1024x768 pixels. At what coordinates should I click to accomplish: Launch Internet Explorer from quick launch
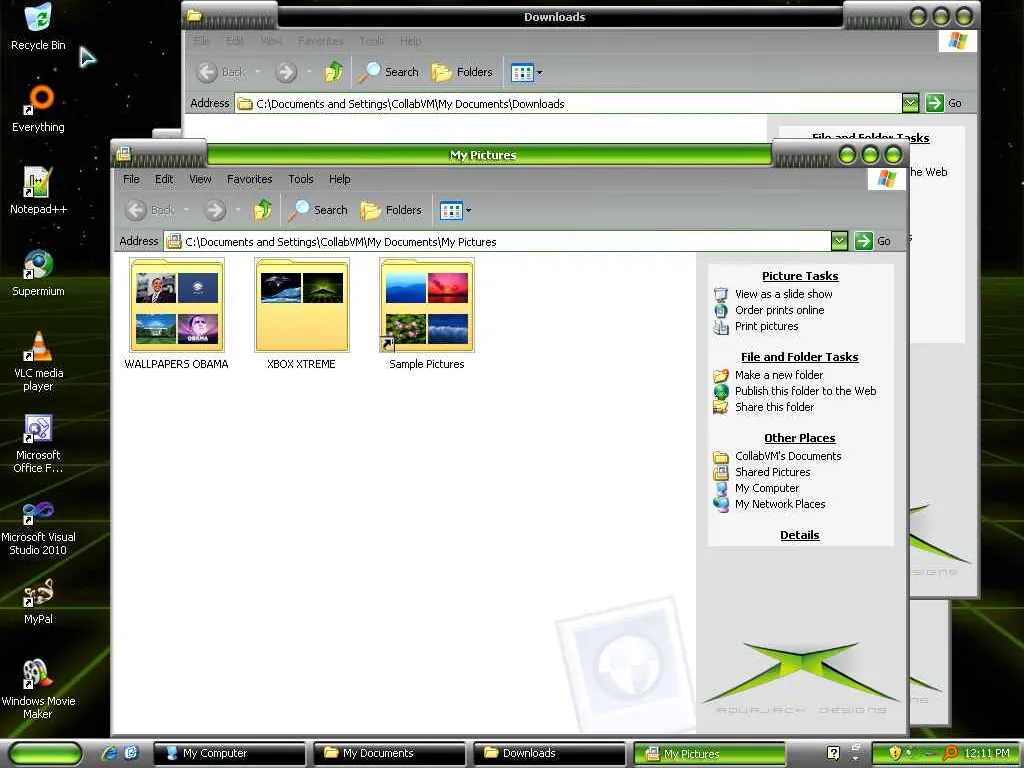pyautogui.click(x=109, y=753)
